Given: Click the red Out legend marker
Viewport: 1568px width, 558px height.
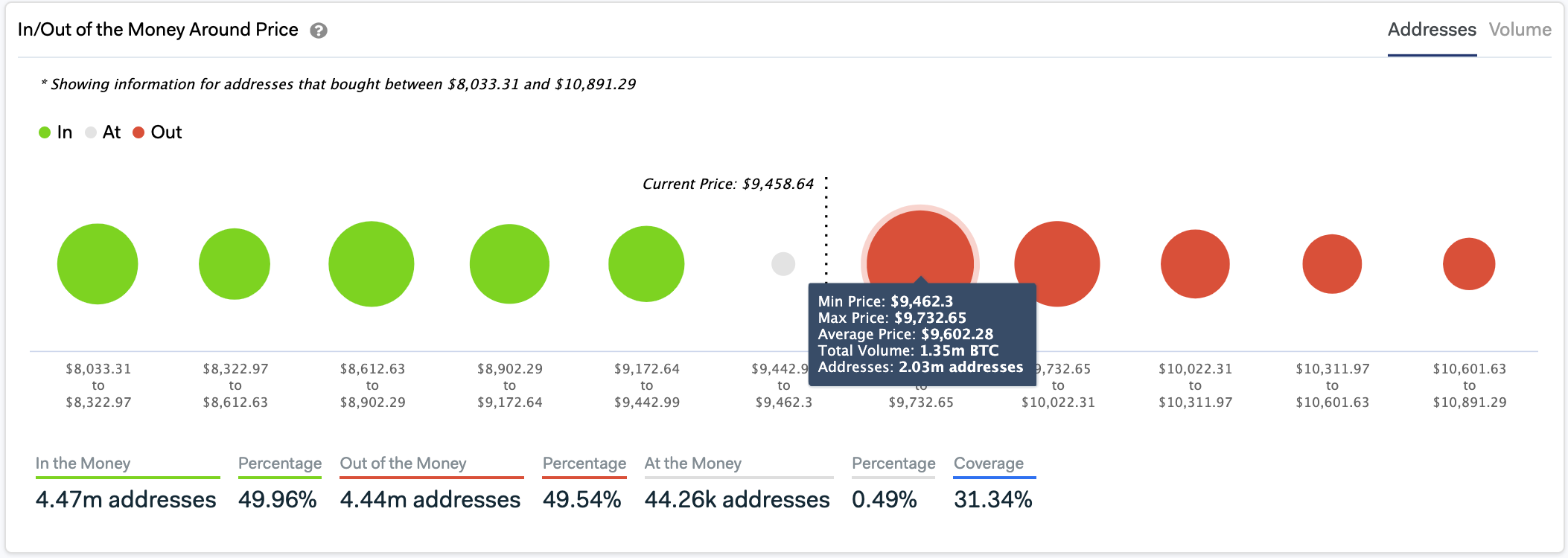Looking at the screenshot, I should (x=138, y=132).
